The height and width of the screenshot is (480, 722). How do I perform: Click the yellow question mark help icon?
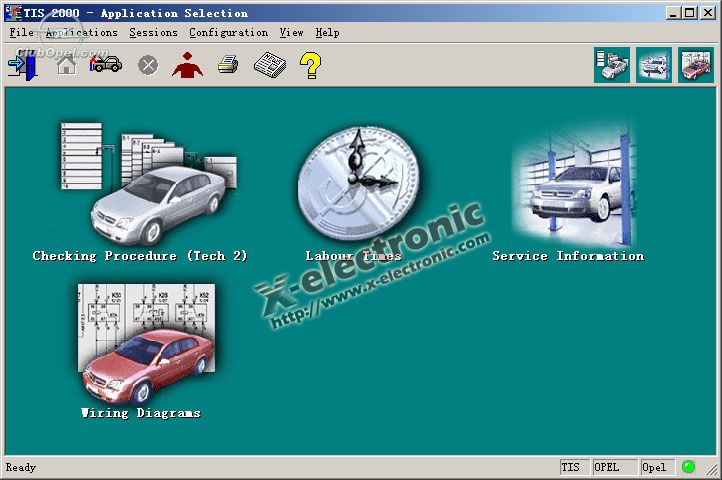[x=310, y=65]
